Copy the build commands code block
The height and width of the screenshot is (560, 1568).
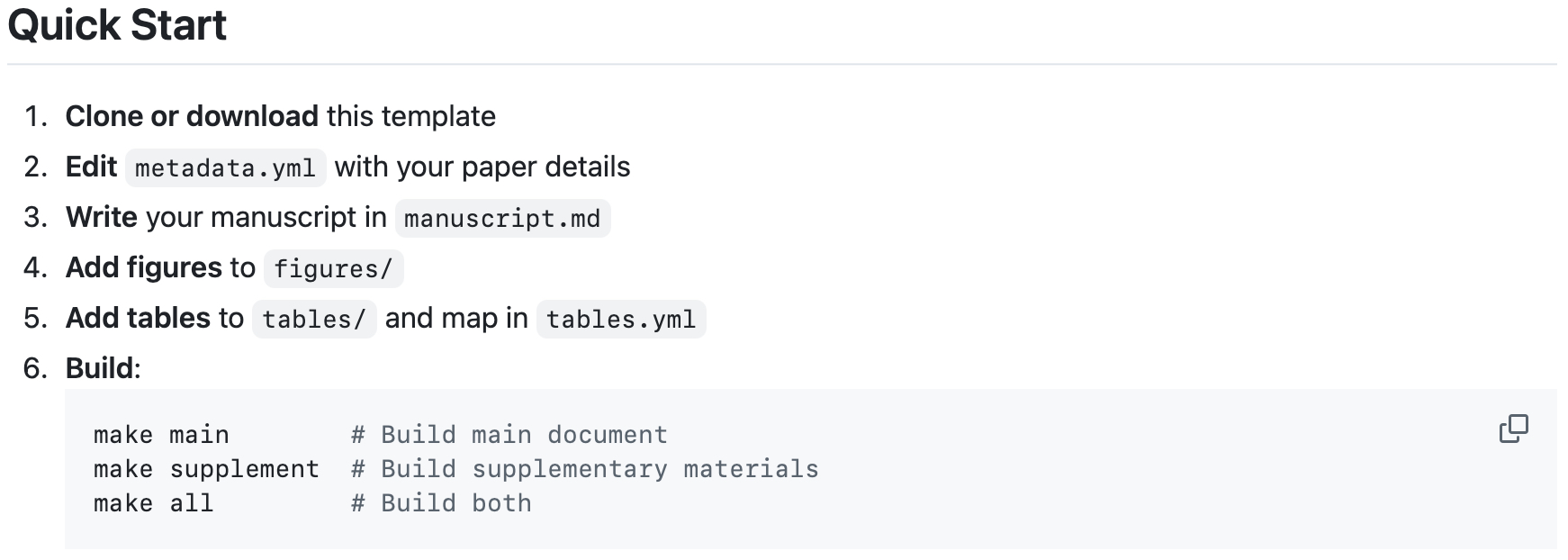pyautogui.click(x=1513, y=429)
